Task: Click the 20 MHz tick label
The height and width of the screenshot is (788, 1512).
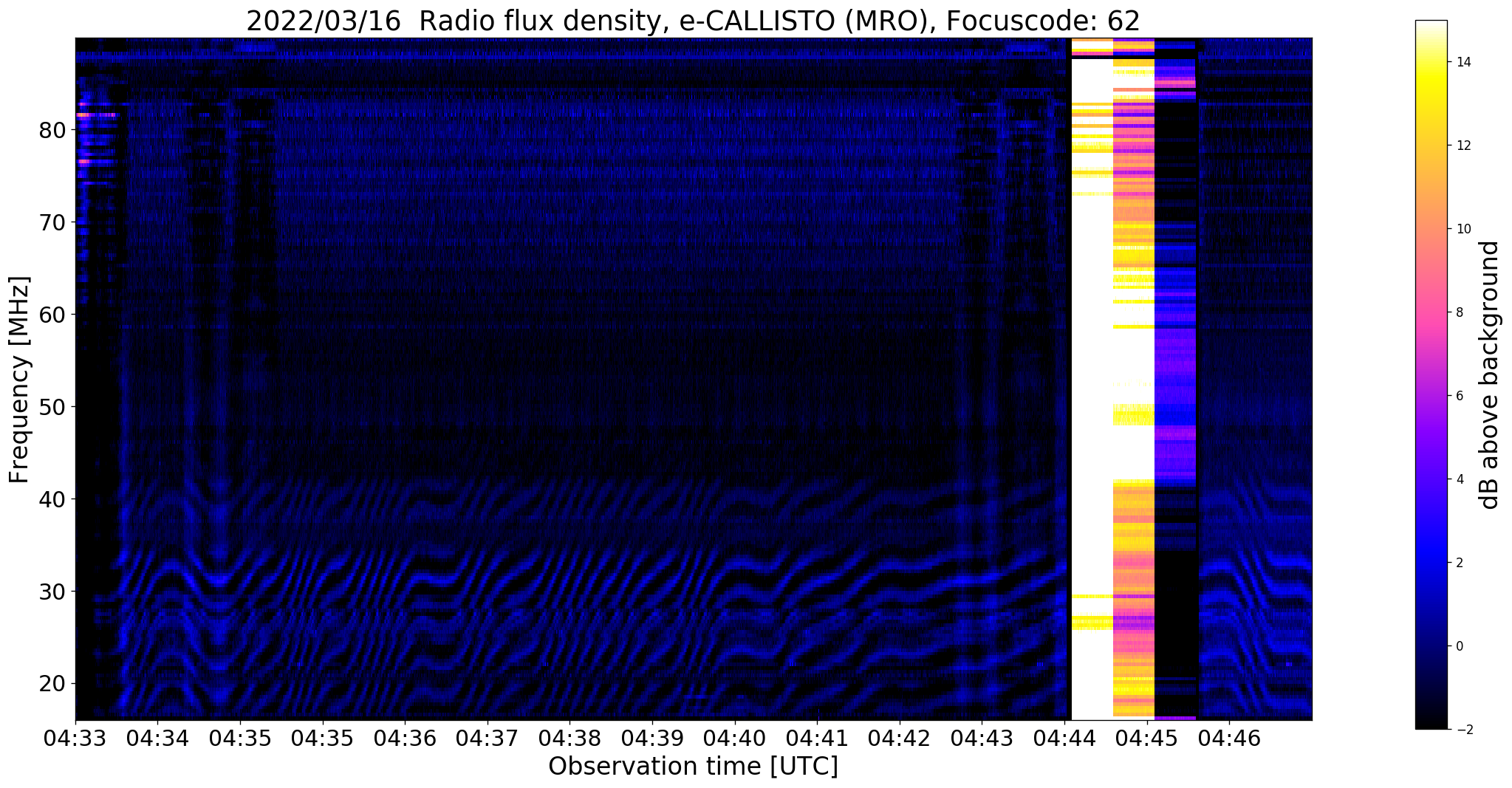Action: [x=53, y=684]
